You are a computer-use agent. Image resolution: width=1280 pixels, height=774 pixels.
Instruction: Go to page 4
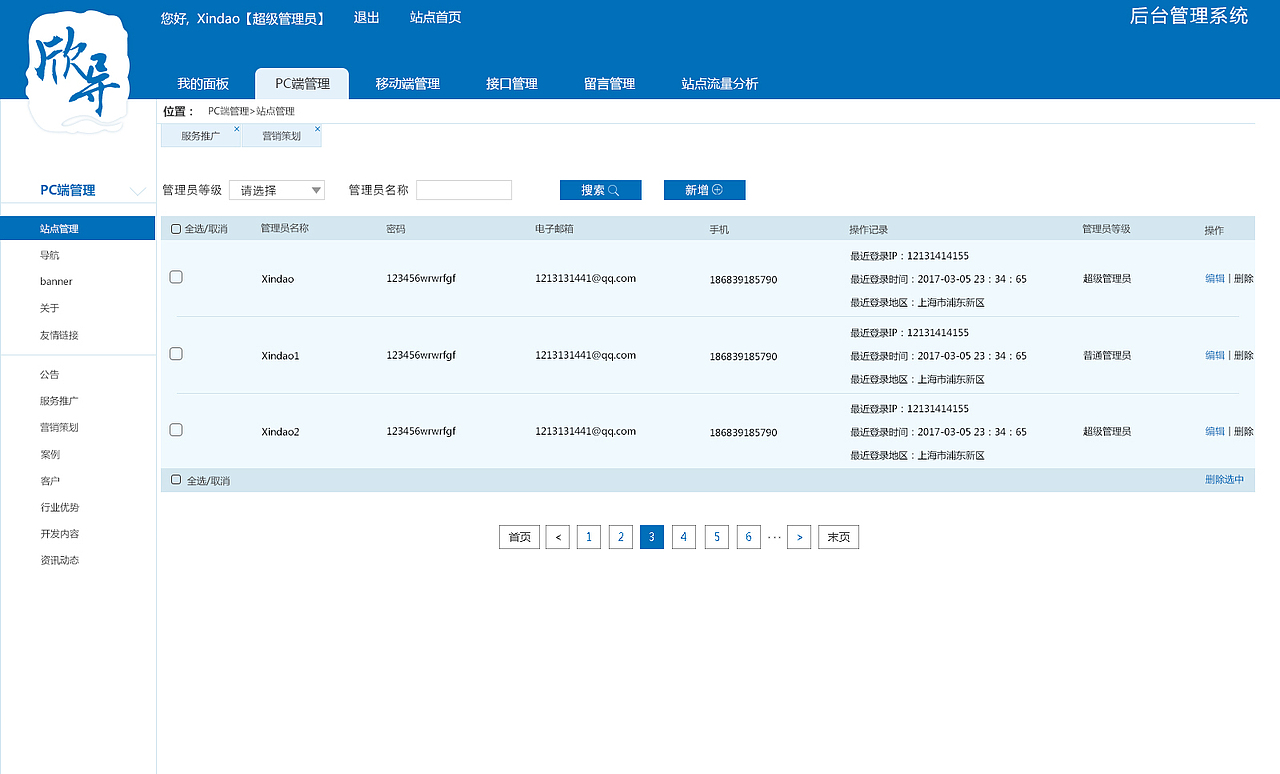(684, 537)
